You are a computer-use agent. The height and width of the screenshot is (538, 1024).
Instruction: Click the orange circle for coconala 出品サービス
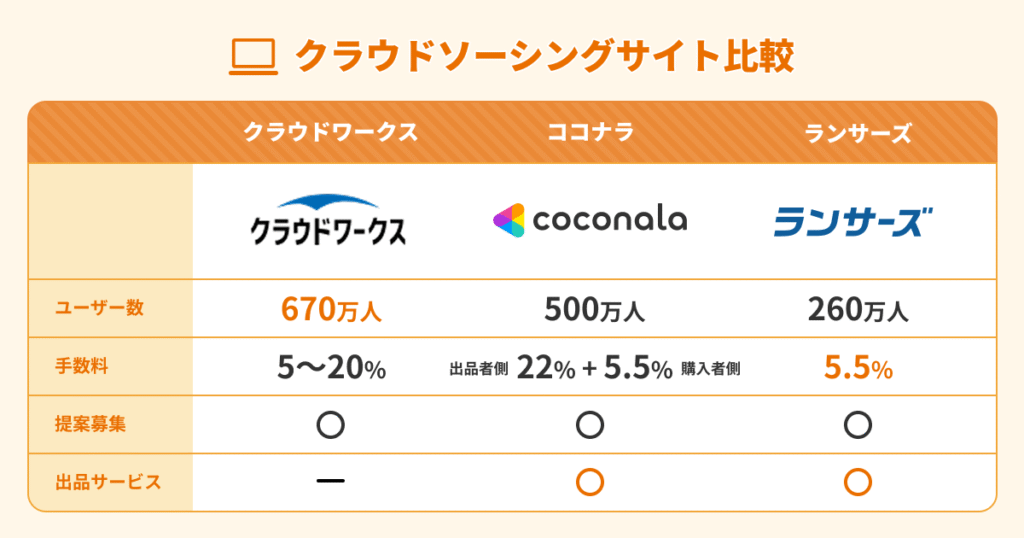[x=590, y=481]
